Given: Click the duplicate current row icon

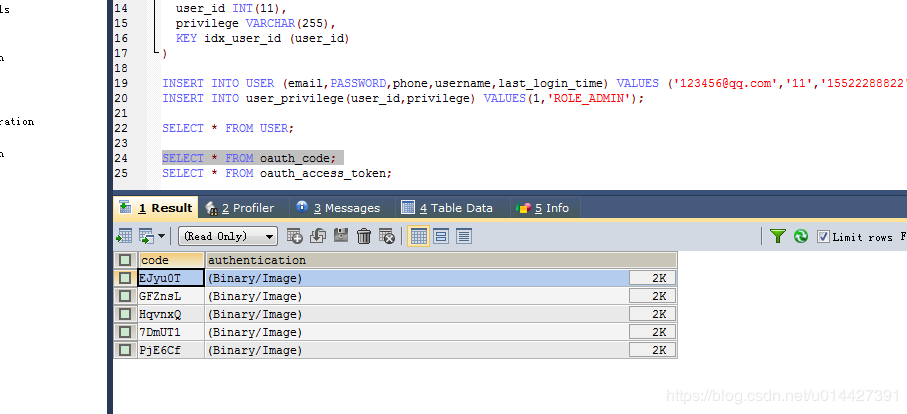Looking at the screenshot, I should (318, 236).
